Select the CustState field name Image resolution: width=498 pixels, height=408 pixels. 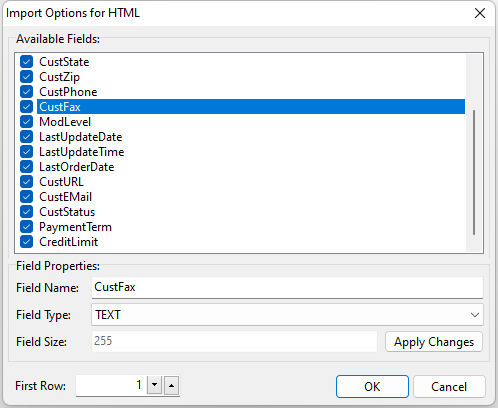(x=64, y=62)
